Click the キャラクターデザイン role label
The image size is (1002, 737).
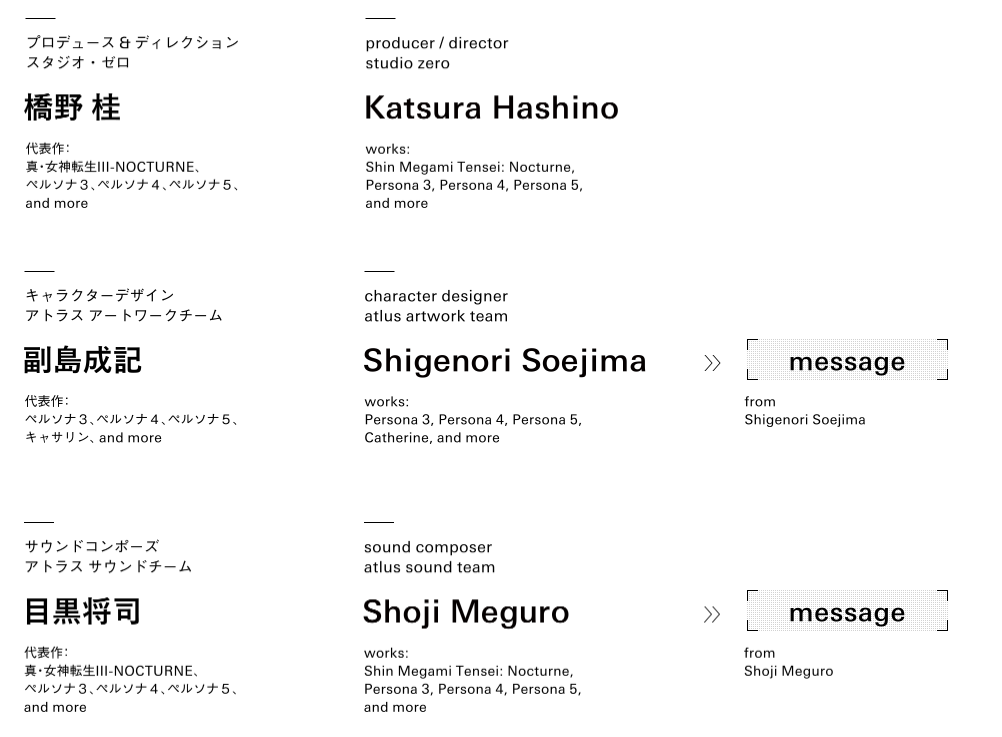pos(100,295)
